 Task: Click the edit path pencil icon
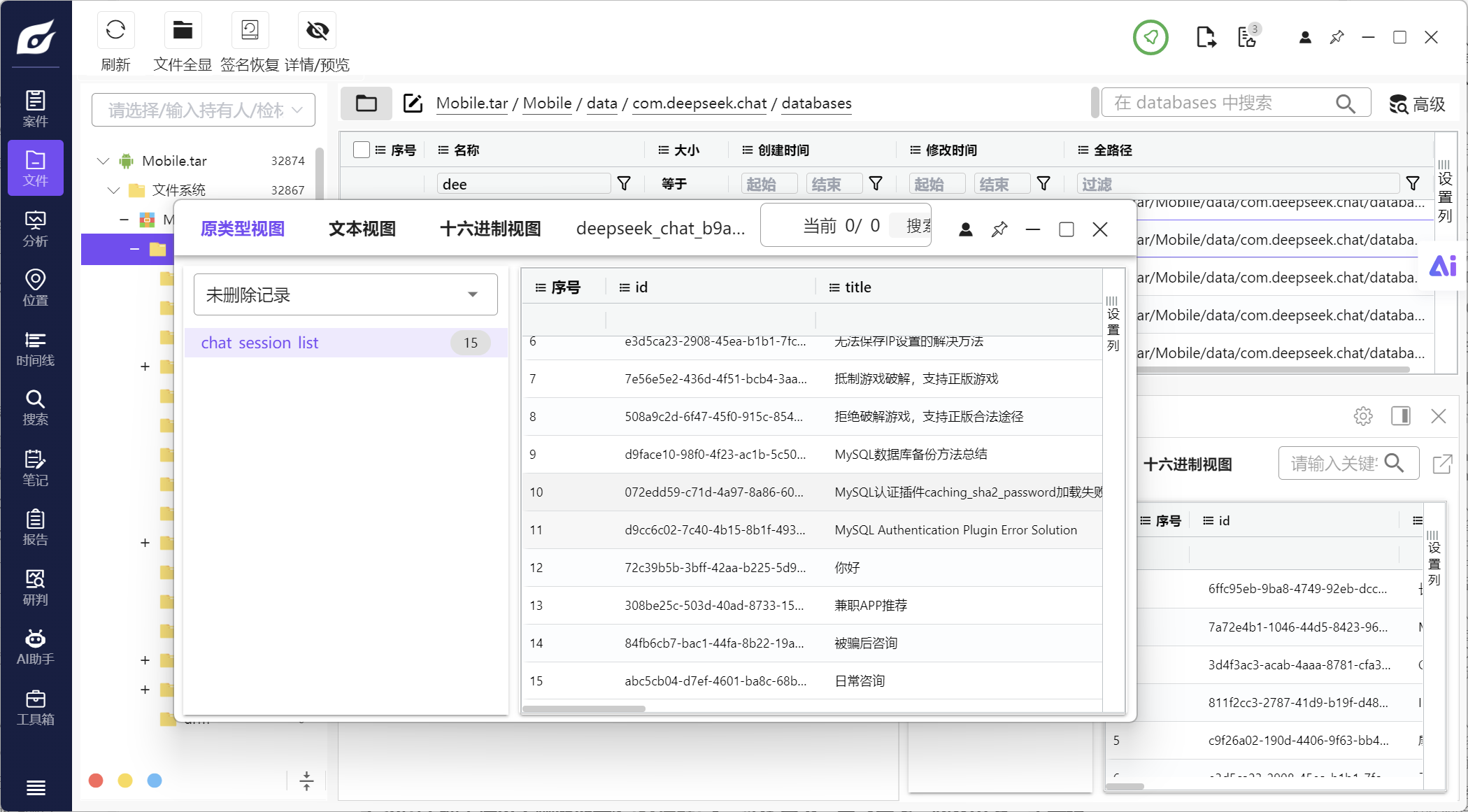pyautogui.click(x=413, y=104)
